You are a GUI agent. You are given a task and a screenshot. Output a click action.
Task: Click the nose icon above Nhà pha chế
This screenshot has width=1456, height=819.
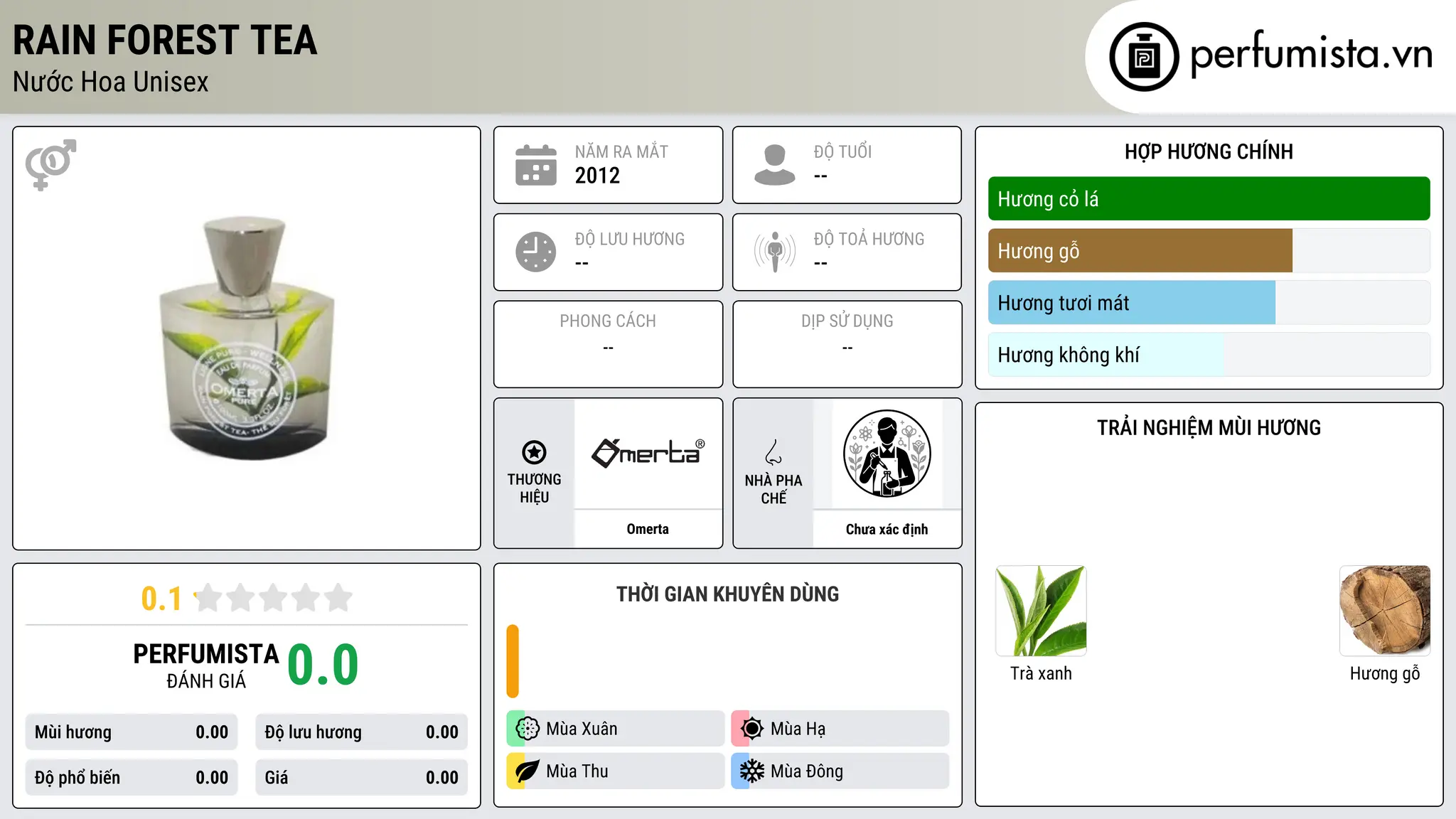tap(773, 452)
